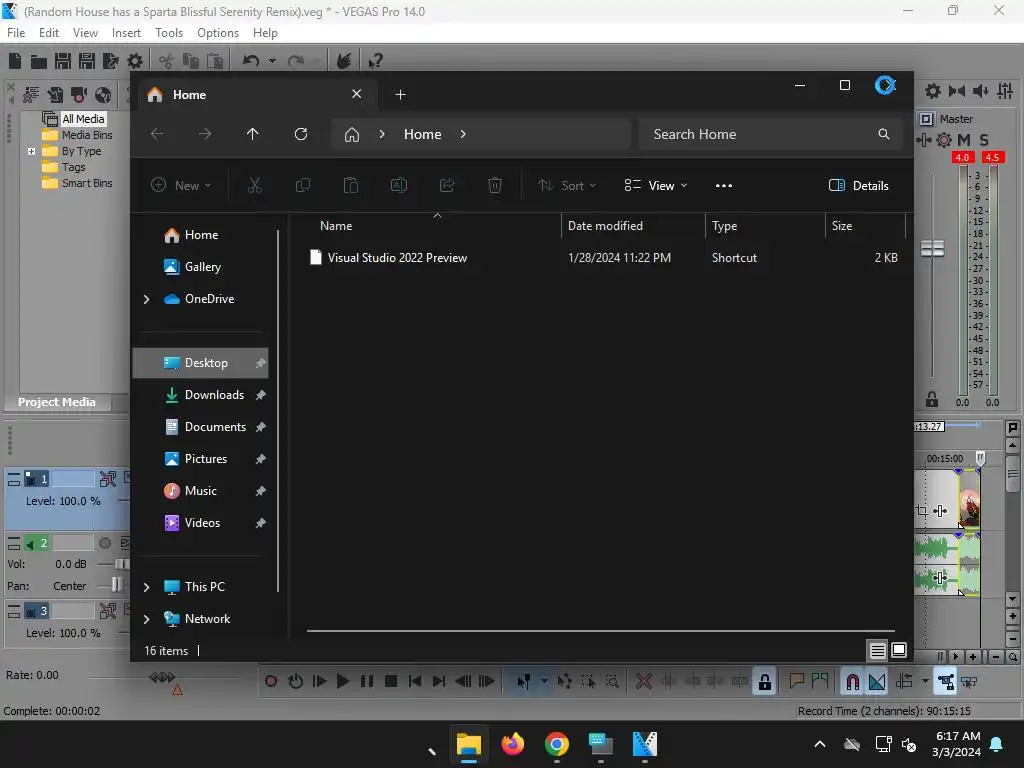Toggle Enable Snapping magnet icon in VEGAS
1024x768 pixels.
[853, 682]
